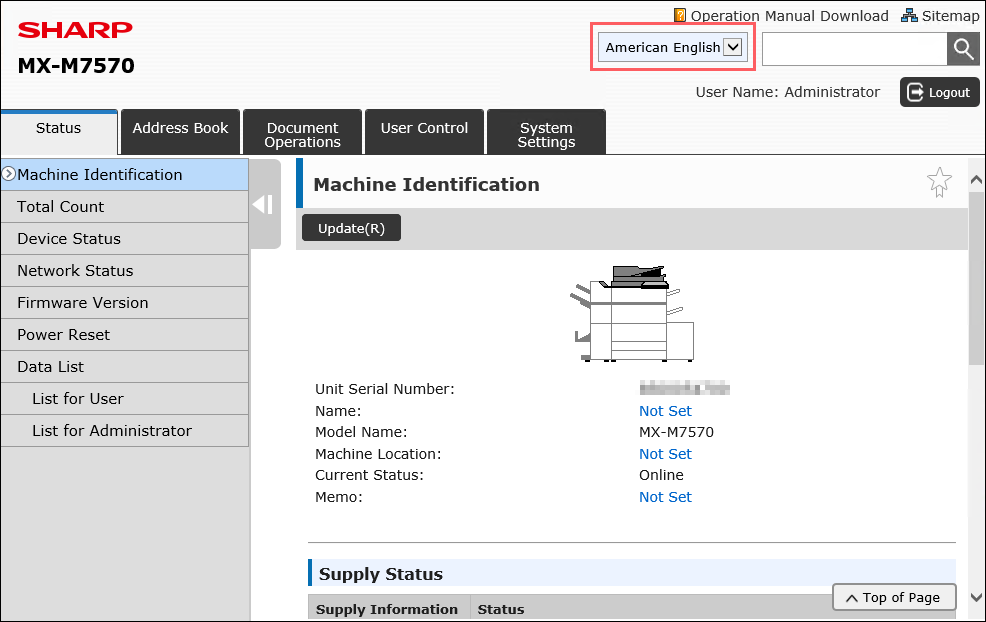Select Machine Identification in sidebar
Screen dimensions: 986x622
tap(125, 174)
